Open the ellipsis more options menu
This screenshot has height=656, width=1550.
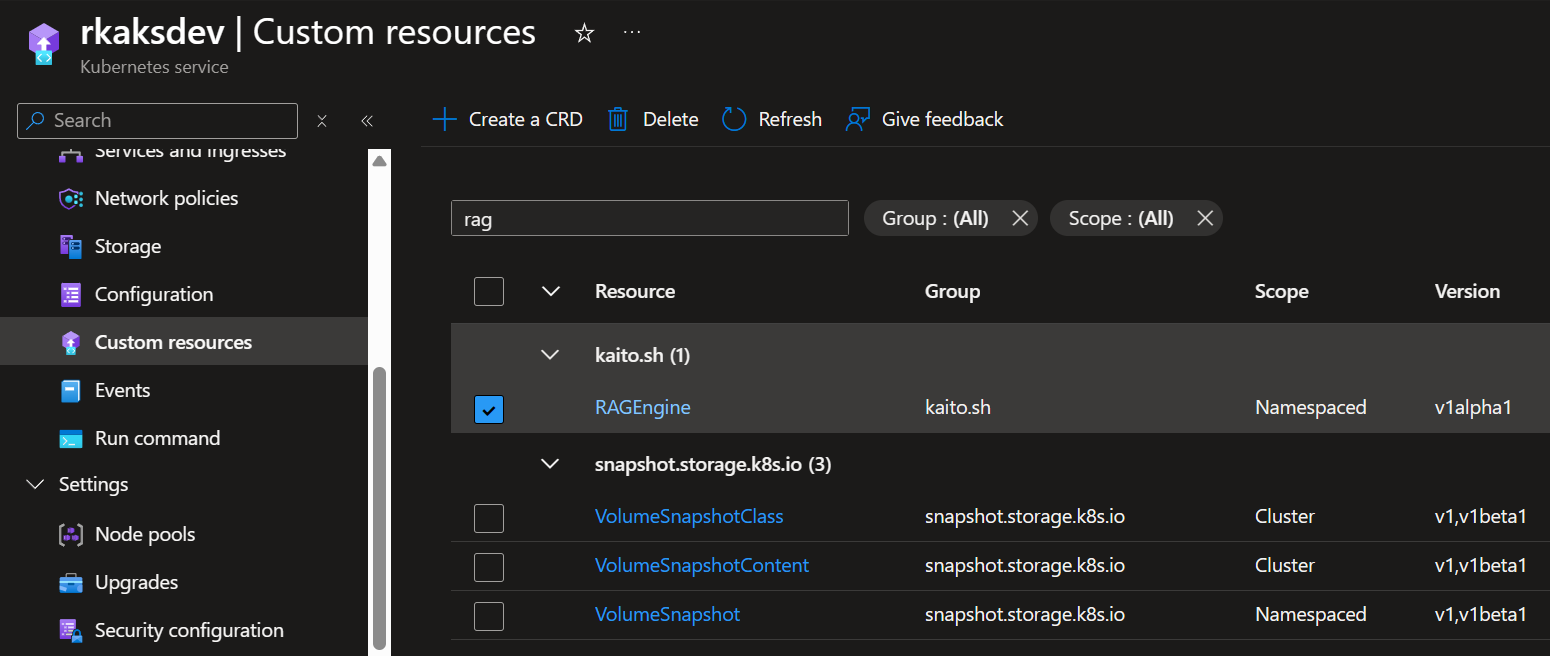click(x=632, y=33)
